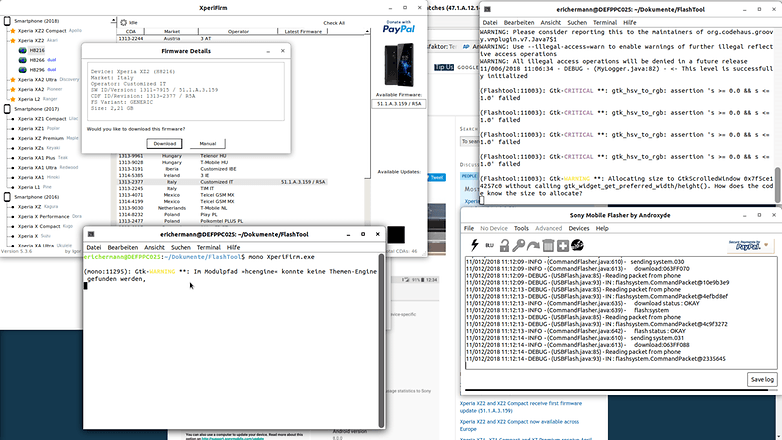
Task: Click globe icon beside H8216 variant
Action: click(x=22, y=50)
